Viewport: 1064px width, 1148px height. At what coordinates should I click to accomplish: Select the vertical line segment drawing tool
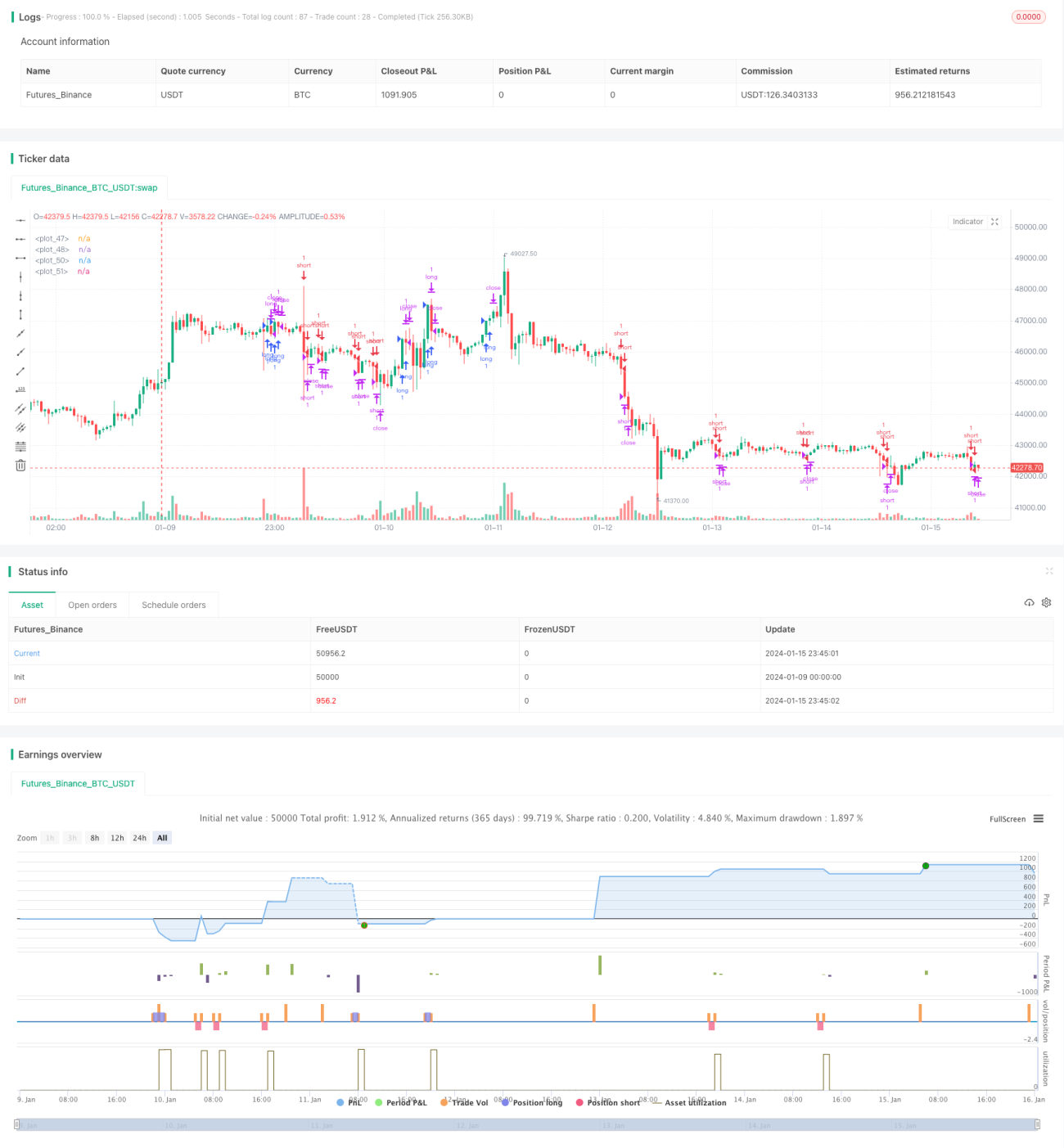(20, 314)
